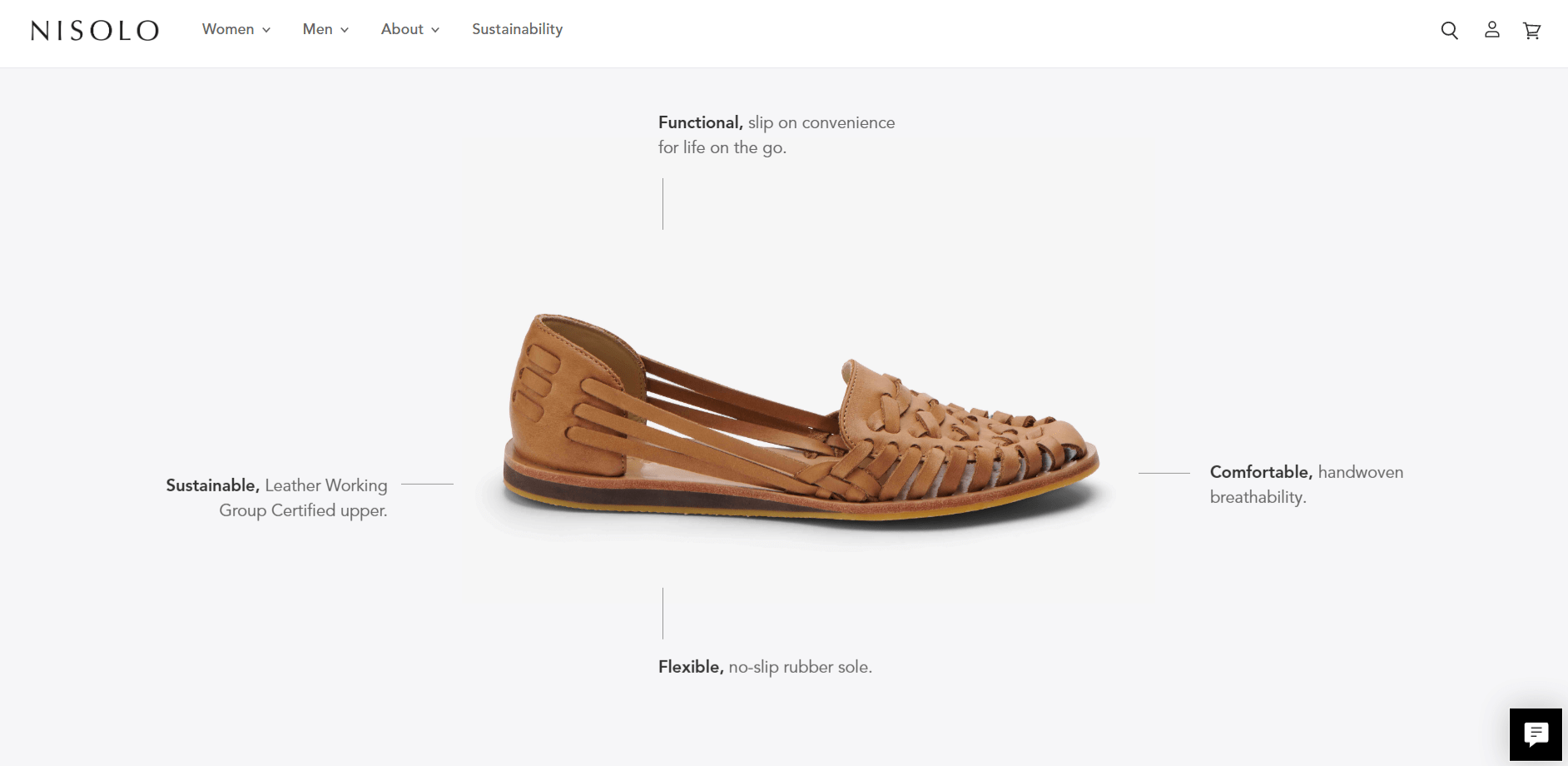Click the Flexible no-slip rubber sole label
This screenshot has height=766, width=1568.
765,666
